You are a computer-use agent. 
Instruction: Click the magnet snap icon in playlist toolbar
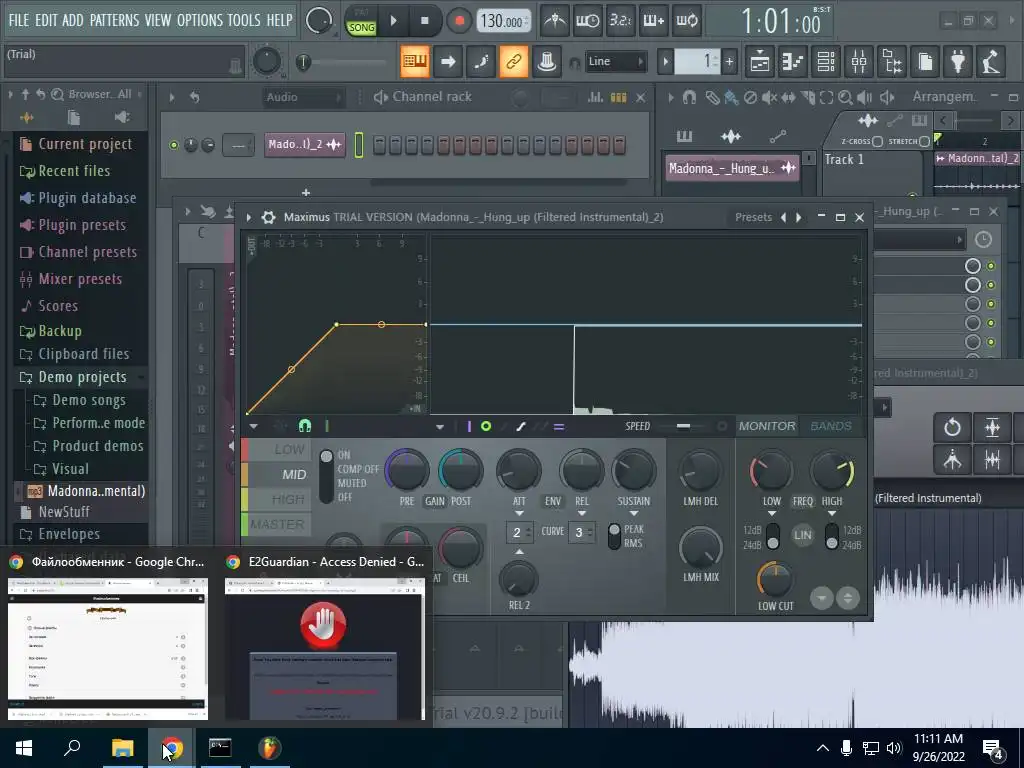click(689, 97)
